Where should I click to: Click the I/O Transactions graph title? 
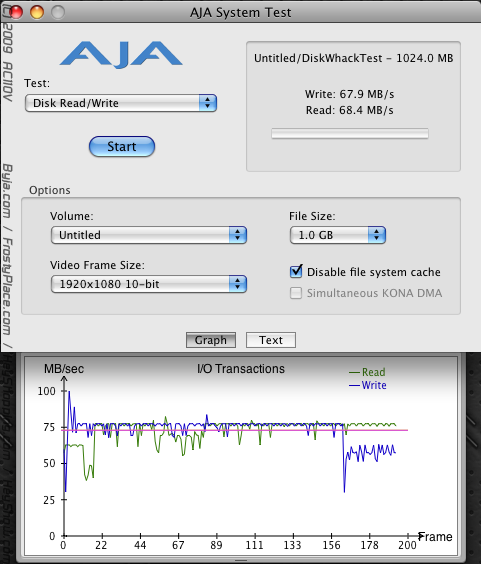coord(241,369)
